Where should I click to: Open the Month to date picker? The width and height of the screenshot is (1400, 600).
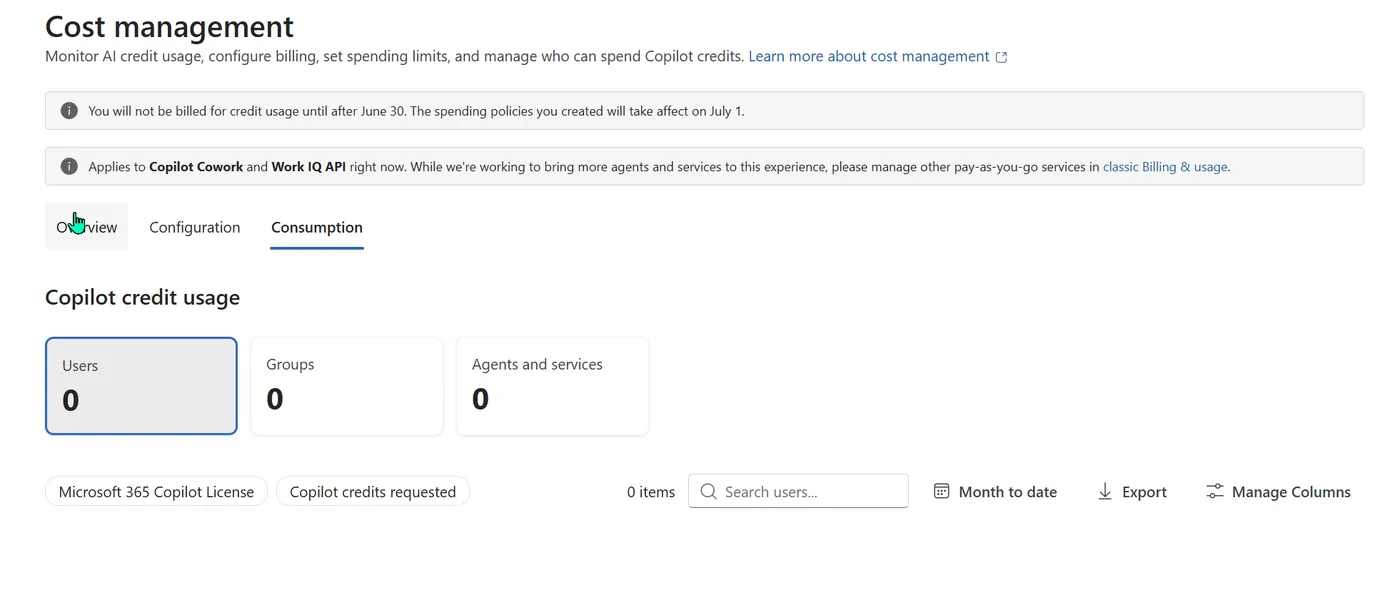(995, 491)
